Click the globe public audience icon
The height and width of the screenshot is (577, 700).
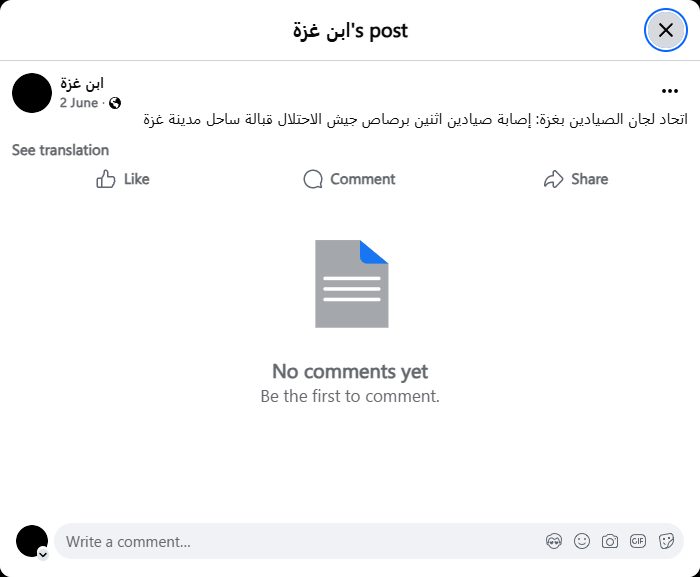tap(115, 103)
